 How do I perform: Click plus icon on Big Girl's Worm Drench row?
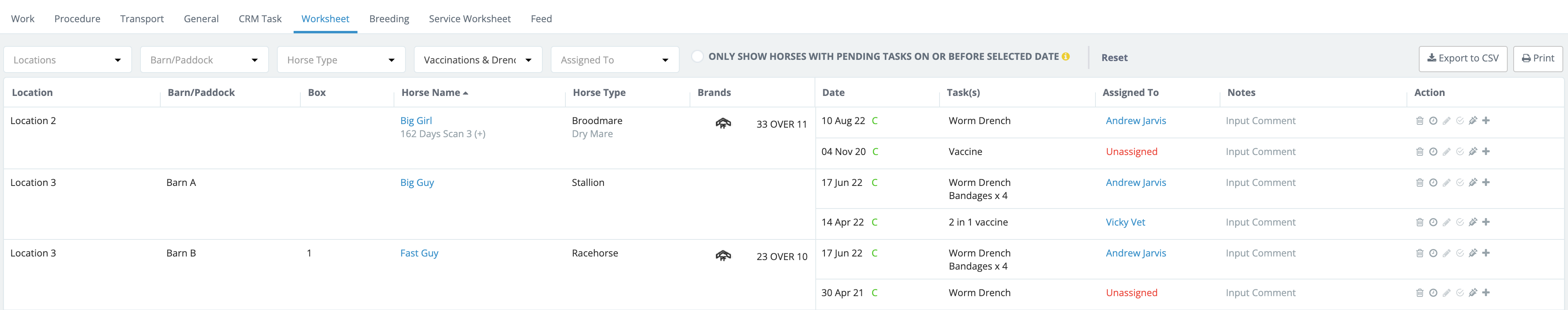[1486, 121]
